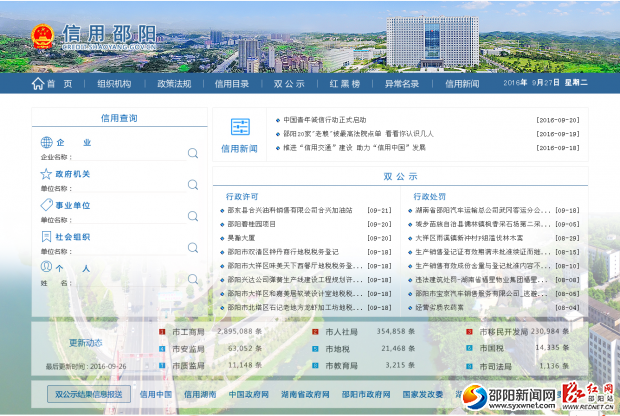Click rank badge beside 市司法局
Screen dimensions: 620x416
pyautogui.click(x=469, y=366)
